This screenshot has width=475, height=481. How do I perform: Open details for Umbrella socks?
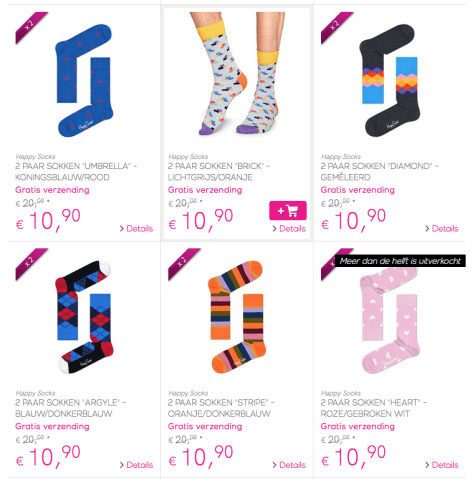[136, 229]
